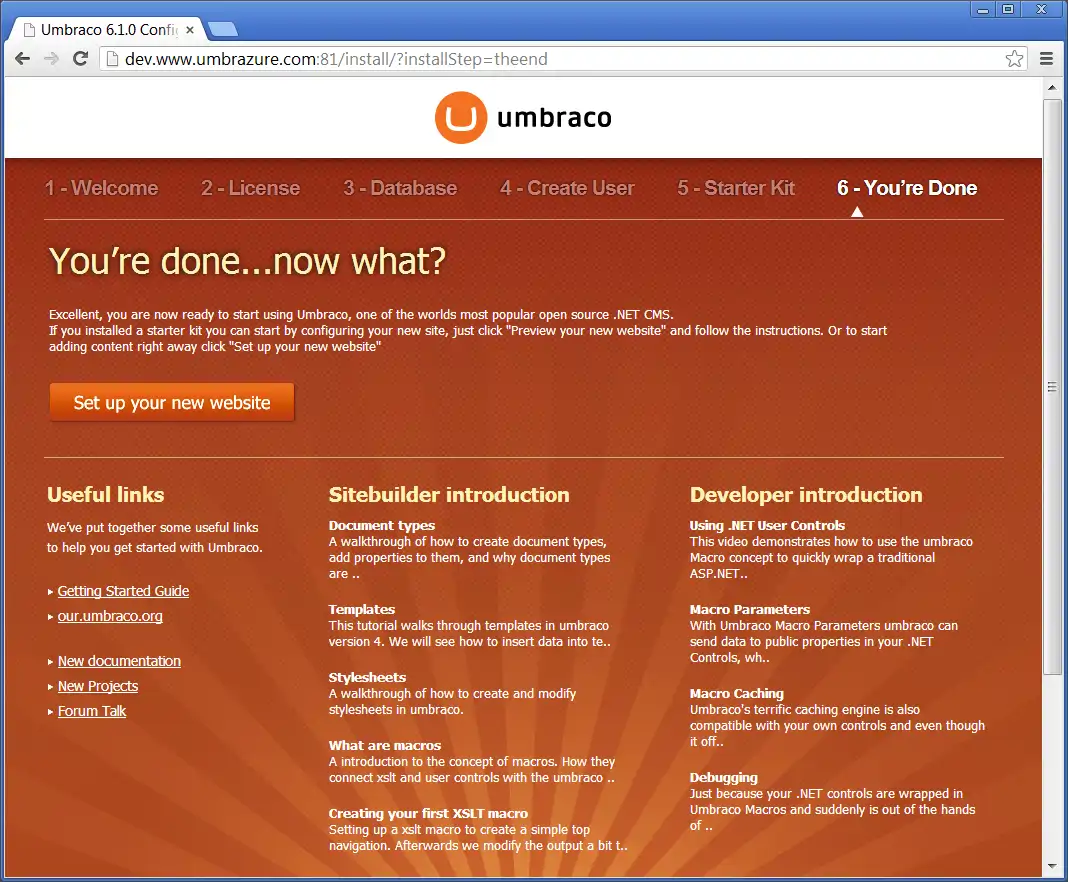The width and height of the screenshot is (1068, 882).
Task: Open the Debugging video
Action: coord(723,778)
